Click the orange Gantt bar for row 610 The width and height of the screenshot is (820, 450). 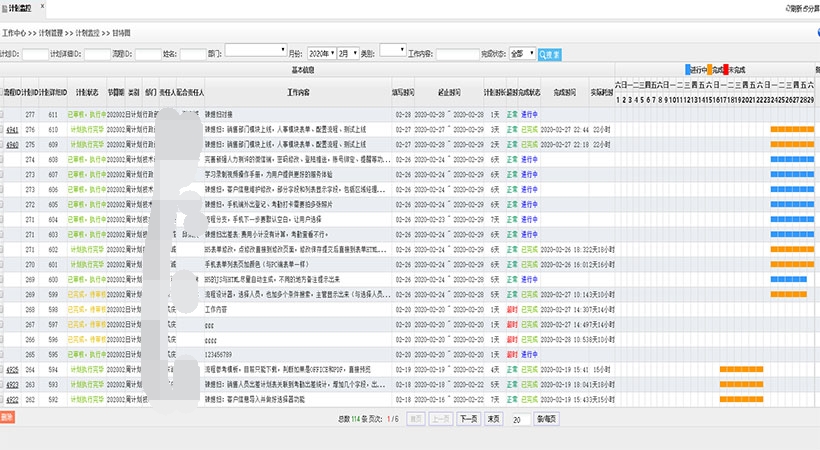[792, 129]
